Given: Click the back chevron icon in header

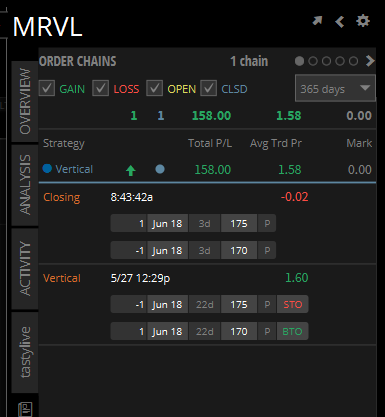Looking at the screenshot, I should pyautogui.click(x=340, y=22).
